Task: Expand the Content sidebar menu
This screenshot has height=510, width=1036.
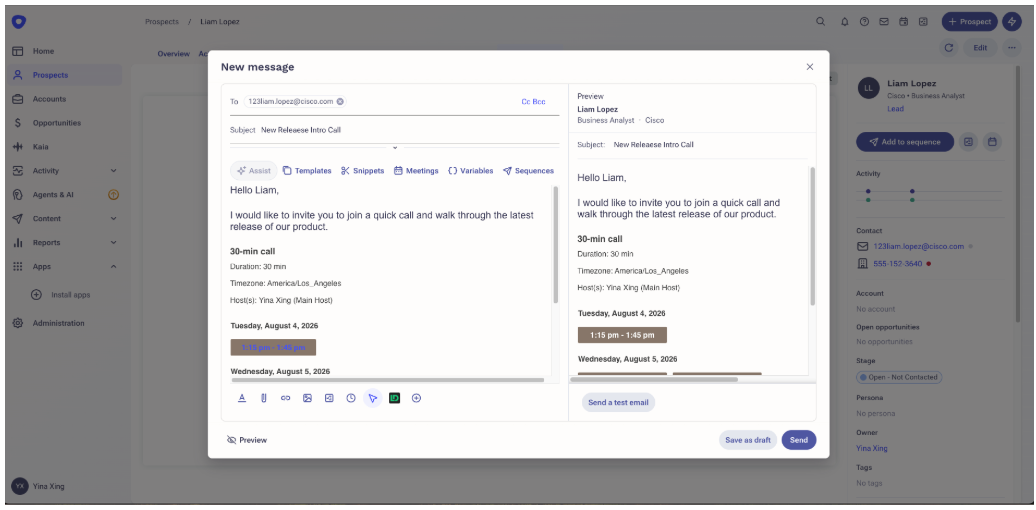Action: pyautogui.click(x=113, y=218)
